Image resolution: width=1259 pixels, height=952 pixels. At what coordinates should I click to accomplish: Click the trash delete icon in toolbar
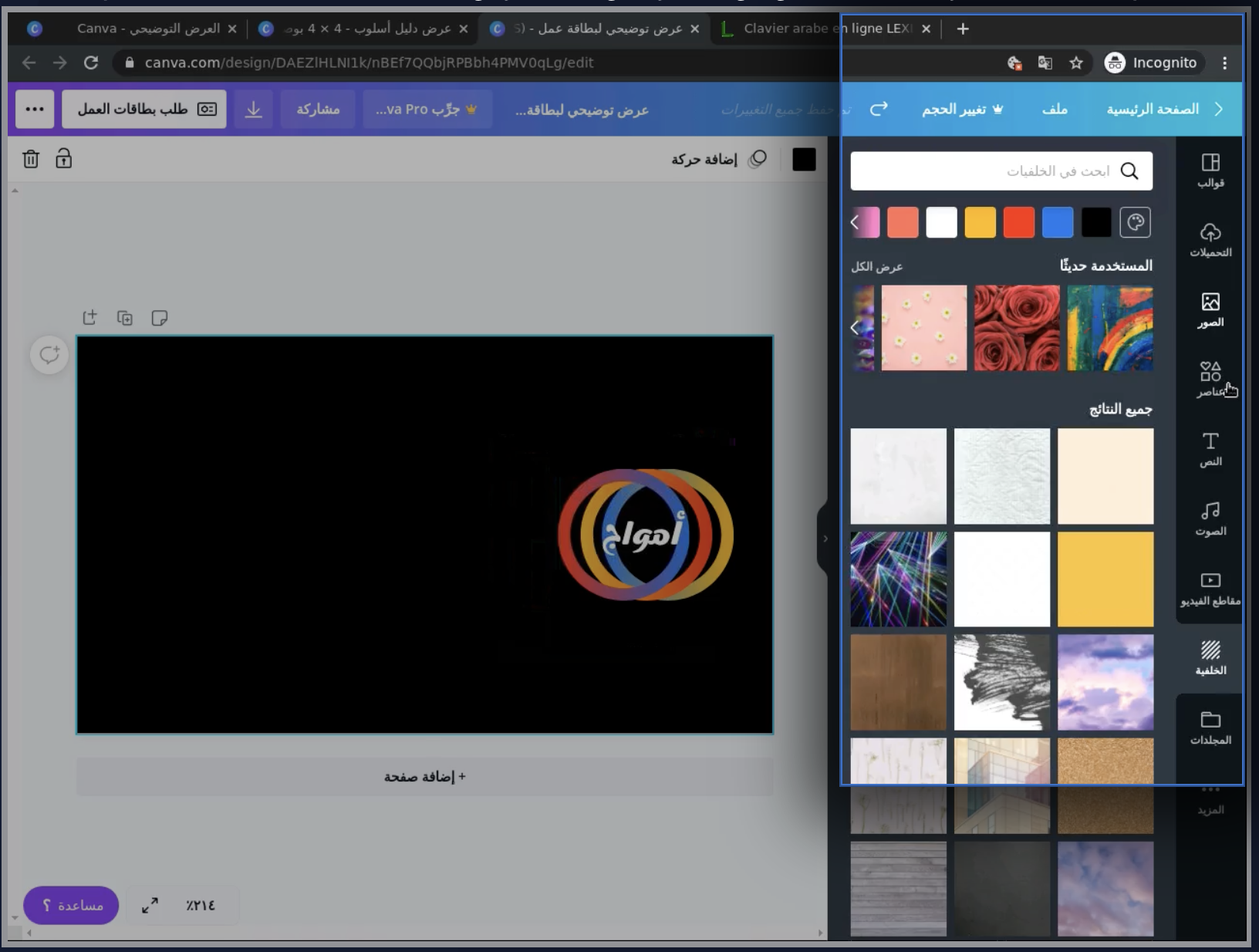[31, 159]
